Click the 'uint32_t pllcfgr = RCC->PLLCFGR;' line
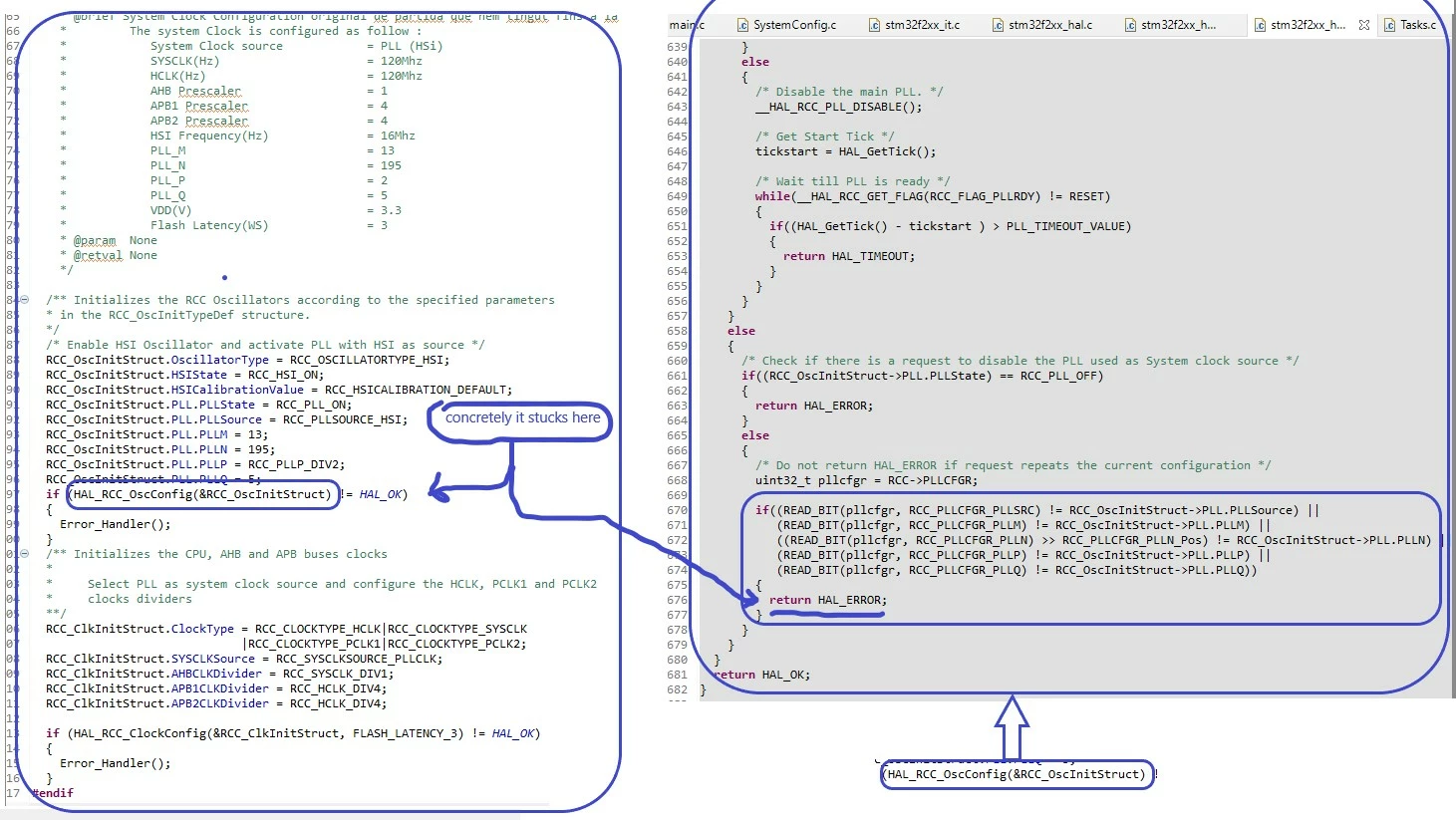 [x=866, y=480]
